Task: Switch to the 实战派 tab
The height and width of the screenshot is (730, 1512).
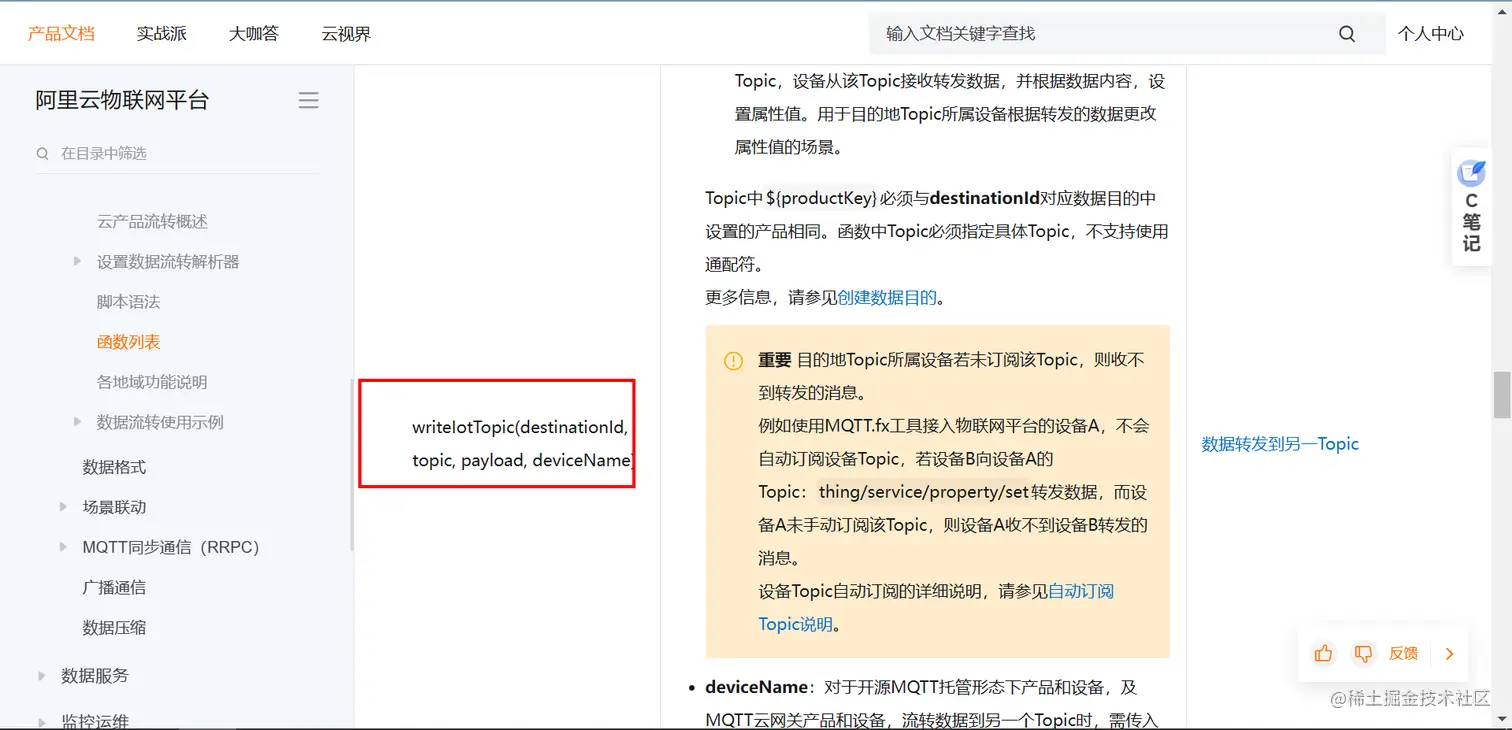Action: (162, 33)
